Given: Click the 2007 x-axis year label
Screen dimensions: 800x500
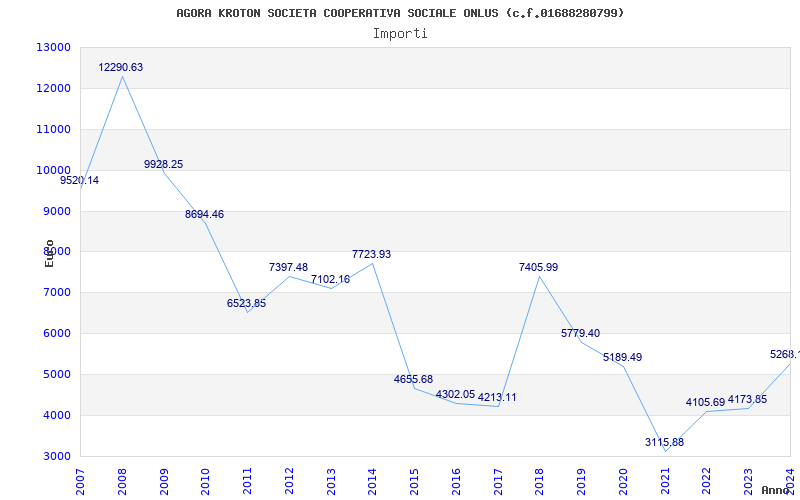Looking at the screenshot, I should (x=80, y=482).
